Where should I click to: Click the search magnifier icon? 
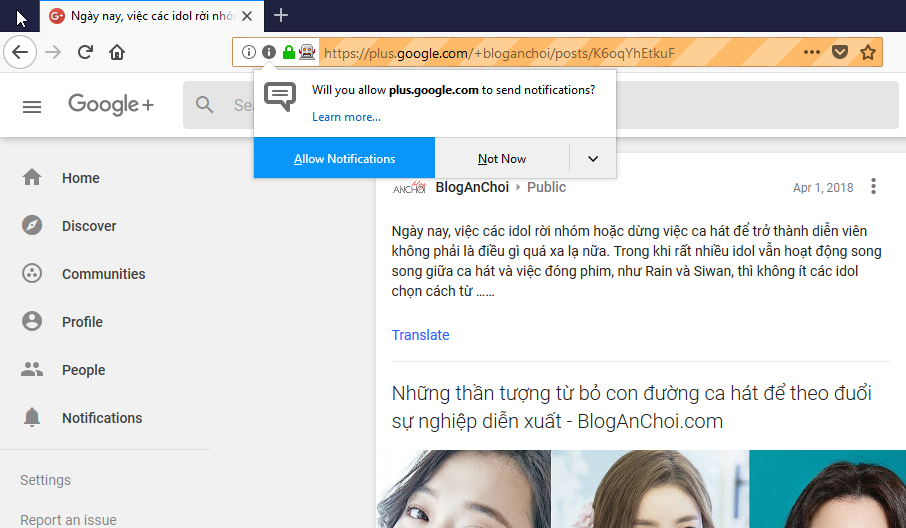(x=205, y=105)
